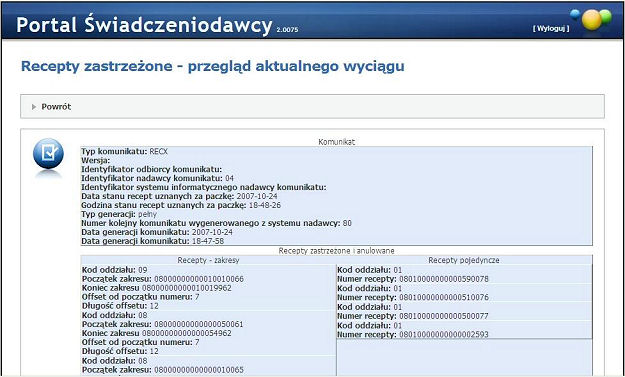Select the Typ komunikatu RECX line

(x=124, y=151)
